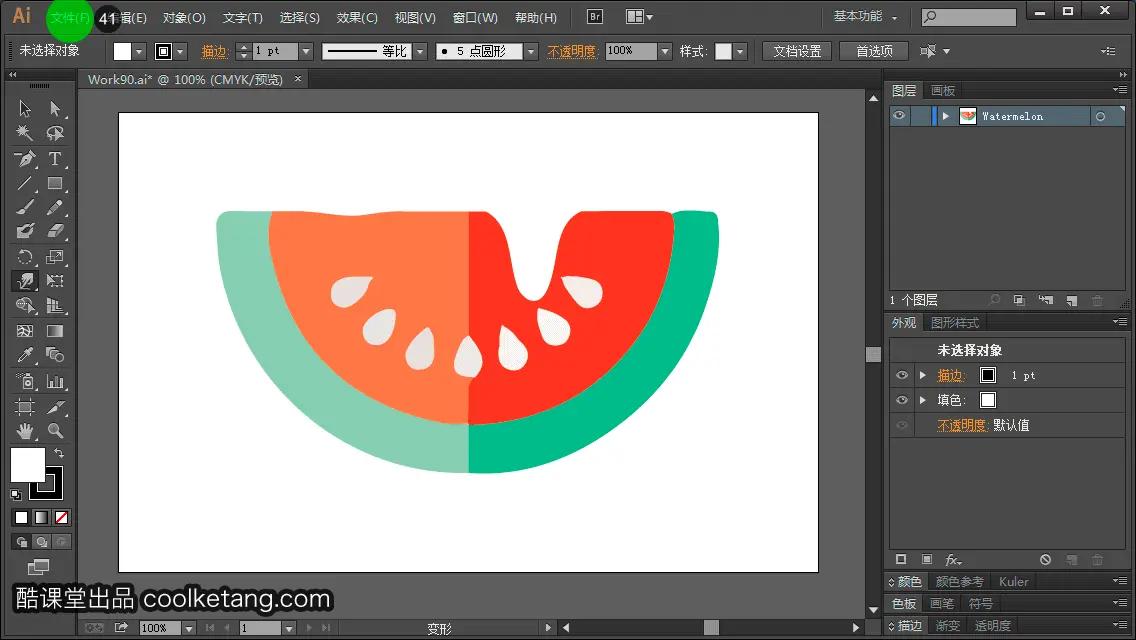The width and height of the screenshot is (1136, 640).
Task: Open 文件(F) menu
Action: 70,17
